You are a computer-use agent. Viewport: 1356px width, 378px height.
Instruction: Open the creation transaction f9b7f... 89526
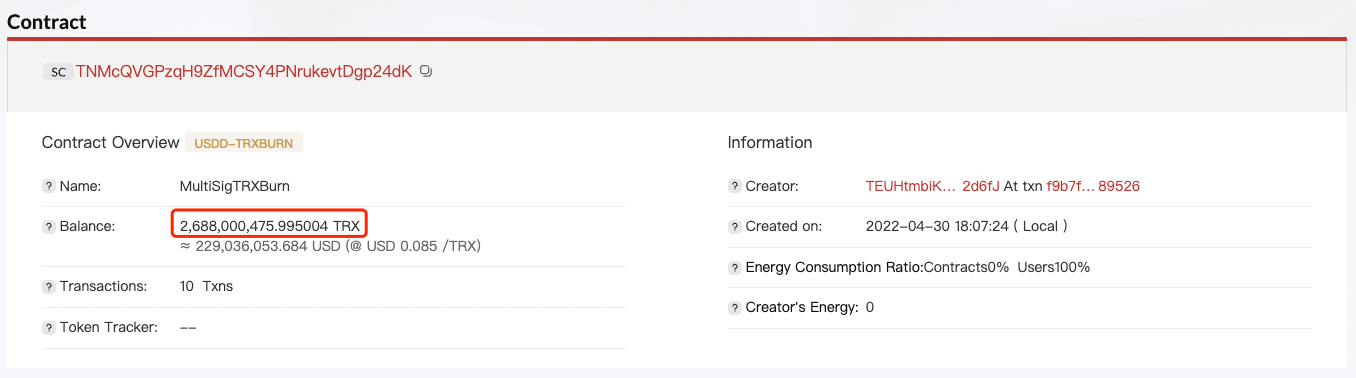pyautogui.click(x=1093, y=186)
